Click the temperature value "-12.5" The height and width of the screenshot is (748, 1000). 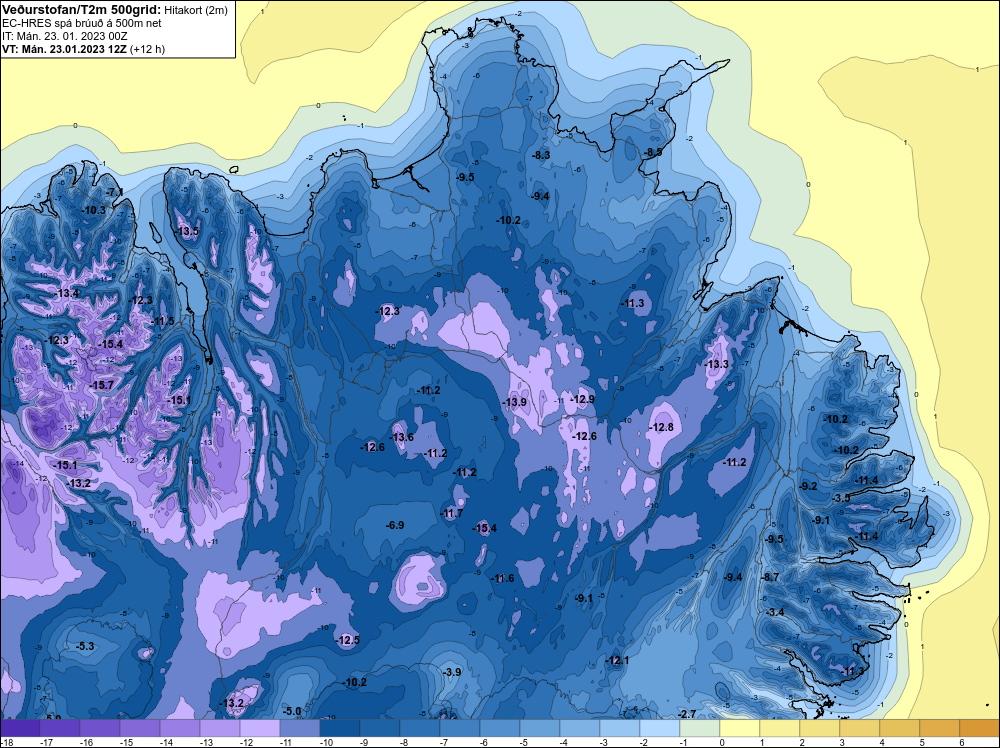pos(348,640)
